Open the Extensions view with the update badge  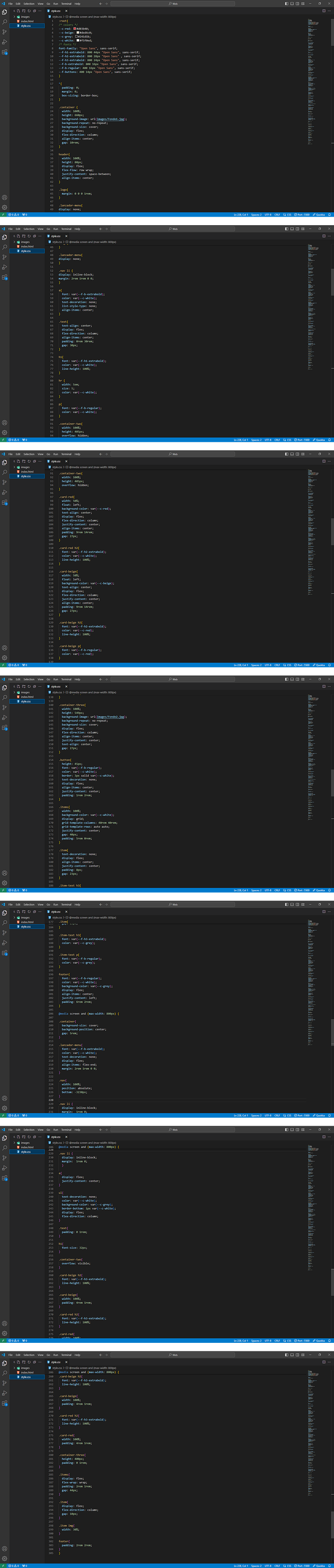point(4,53)
